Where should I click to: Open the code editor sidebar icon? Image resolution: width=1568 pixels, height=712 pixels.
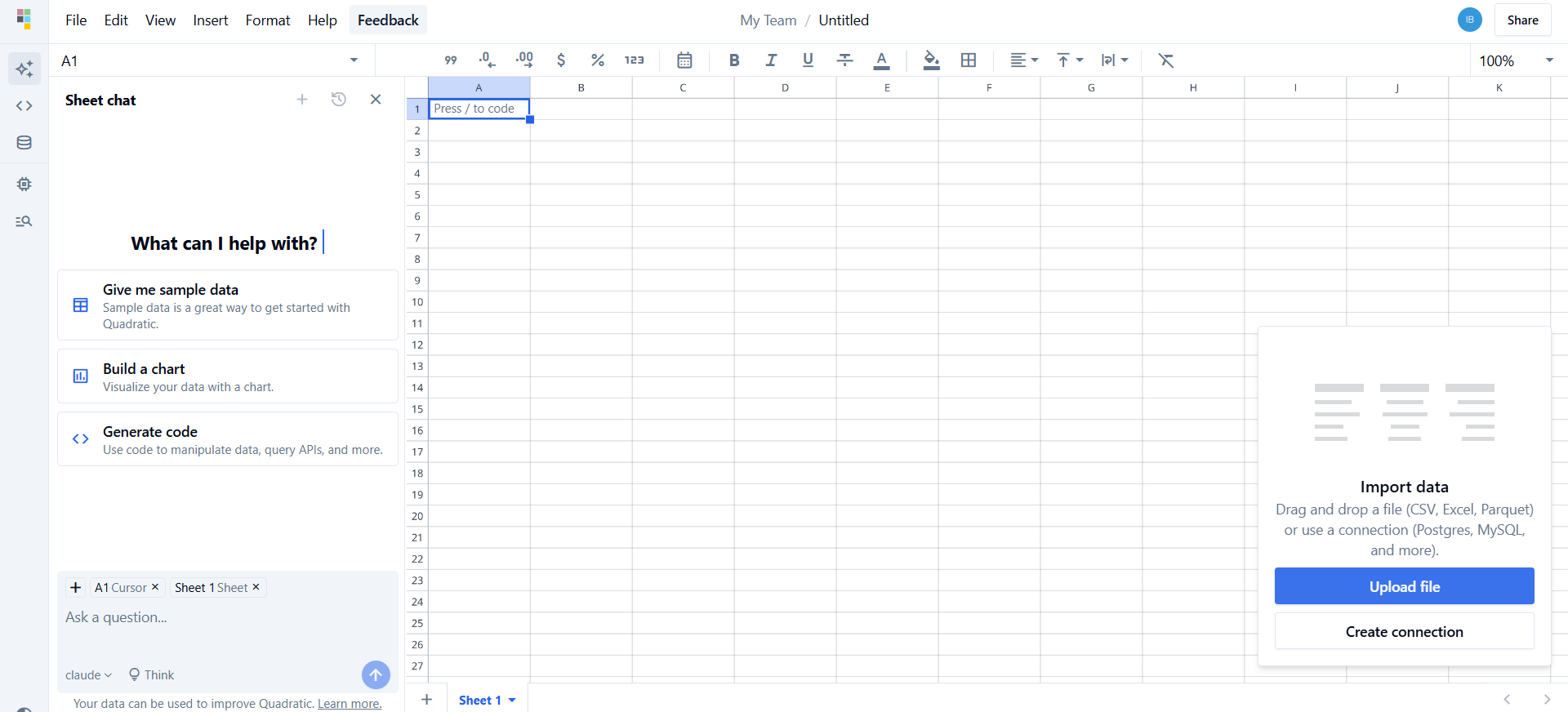(x=24, y=106)
